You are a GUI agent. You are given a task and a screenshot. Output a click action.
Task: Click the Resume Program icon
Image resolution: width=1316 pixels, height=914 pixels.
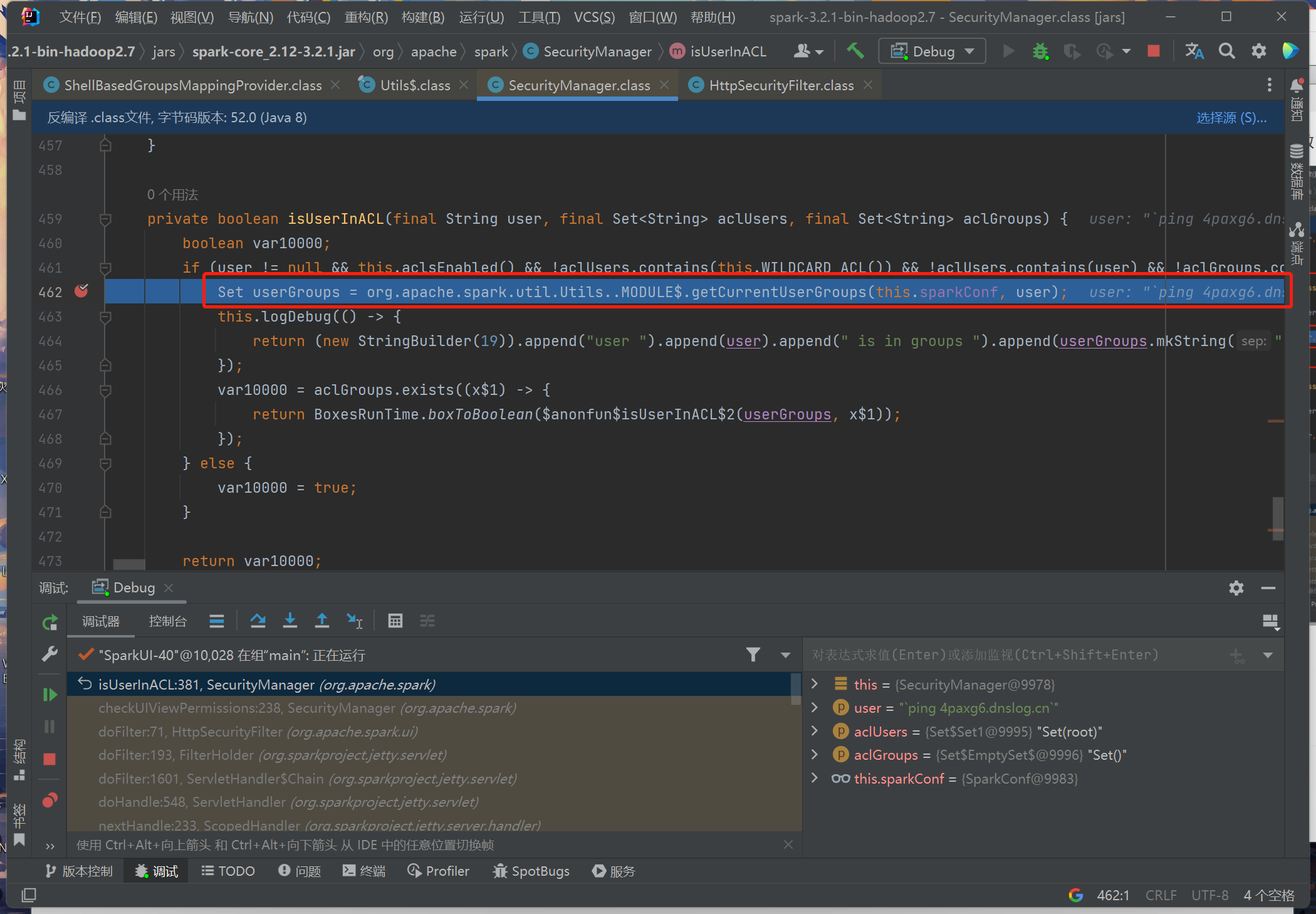click(50, 695)
